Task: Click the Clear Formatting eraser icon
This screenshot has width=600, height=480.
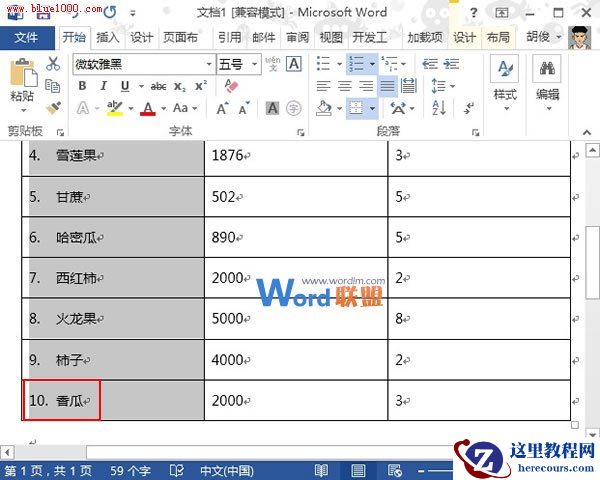Action: click(x=231, y=86)
